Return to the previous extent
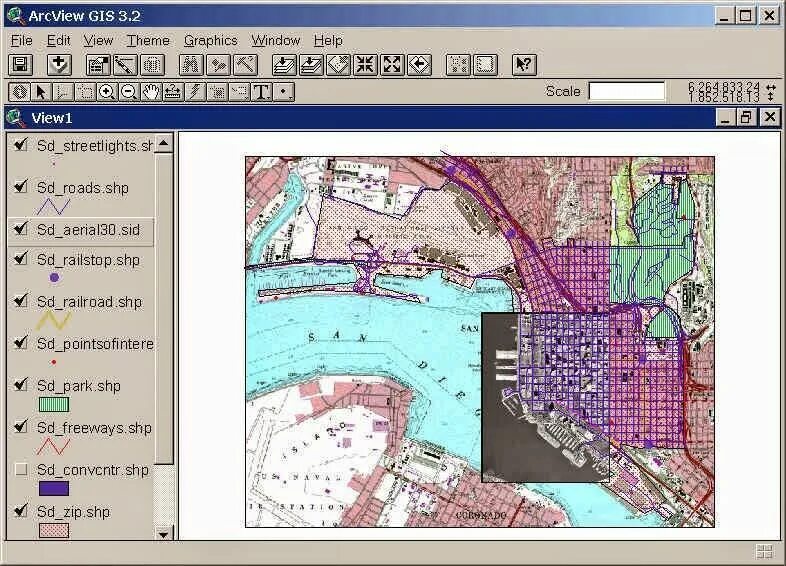Screen dimensions: 786x566 point(420,65)
